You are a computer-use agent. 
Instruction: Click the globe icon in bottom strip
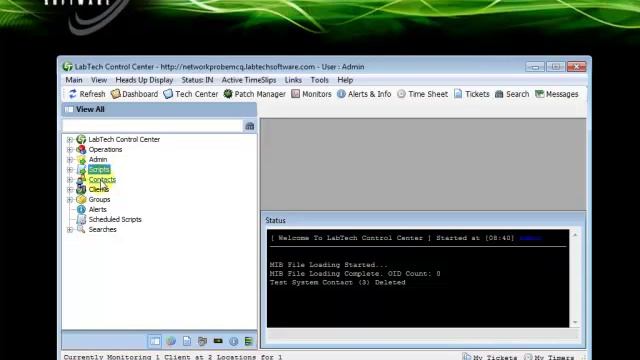click(171, 341)
